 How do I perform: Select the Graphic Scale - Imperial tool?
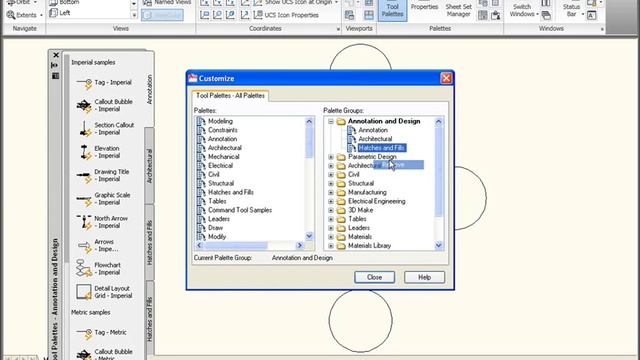103,198
